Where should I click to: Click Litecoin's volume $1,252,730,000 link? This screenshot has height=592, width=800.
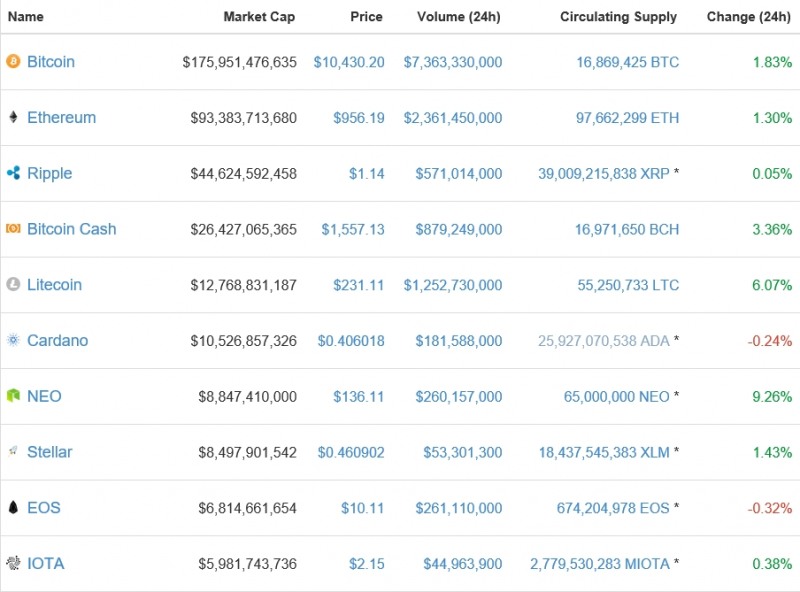click(x=452, y=285)
